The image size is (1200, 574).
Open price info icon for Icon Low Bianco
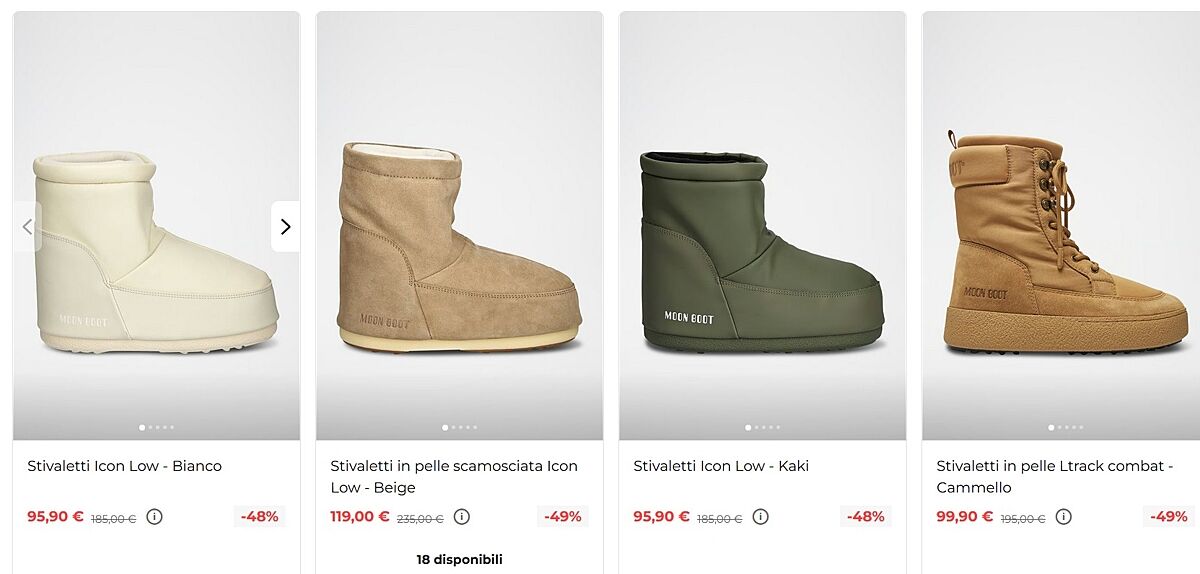pos(154,517)
